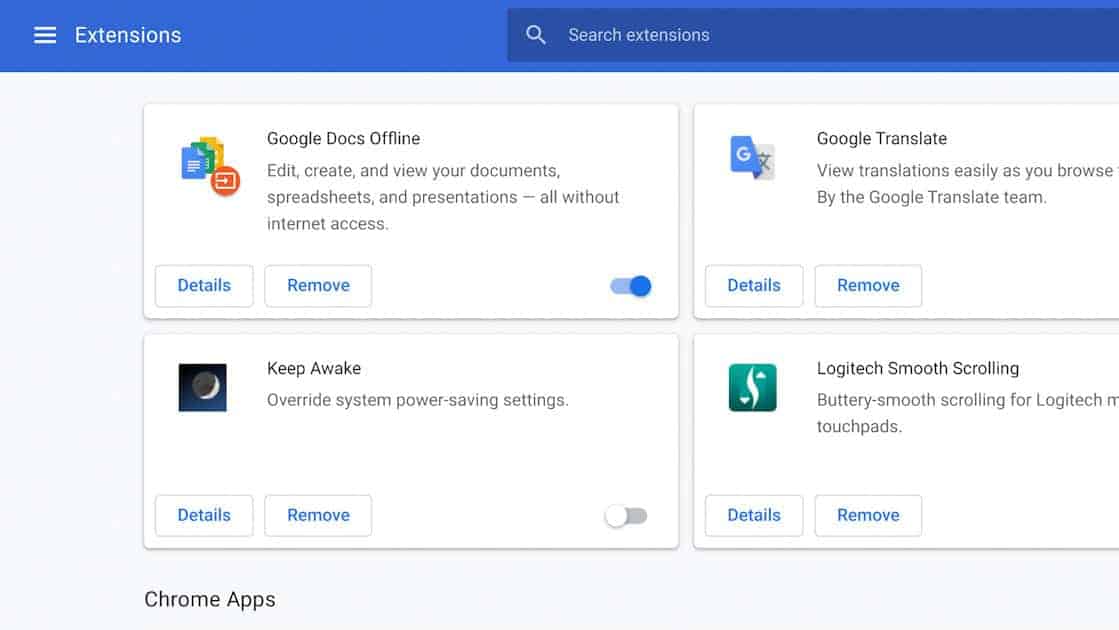
Task: Remove the Google Translate extension
Action: click(x=868, y=286)
